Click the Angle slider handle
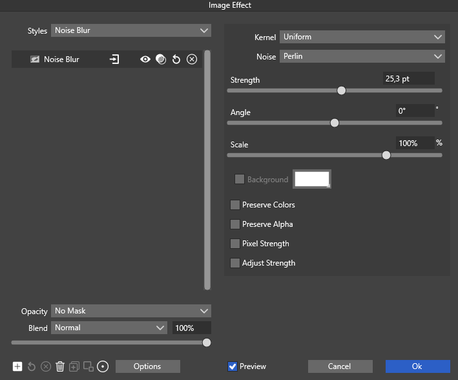 [x=335, y=123]
